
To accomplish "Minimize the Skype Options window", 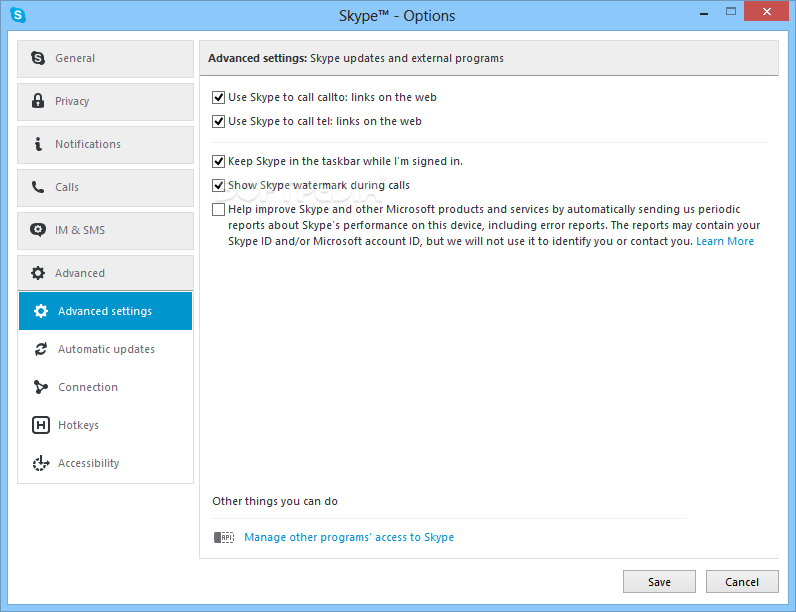I will point(704,13).
